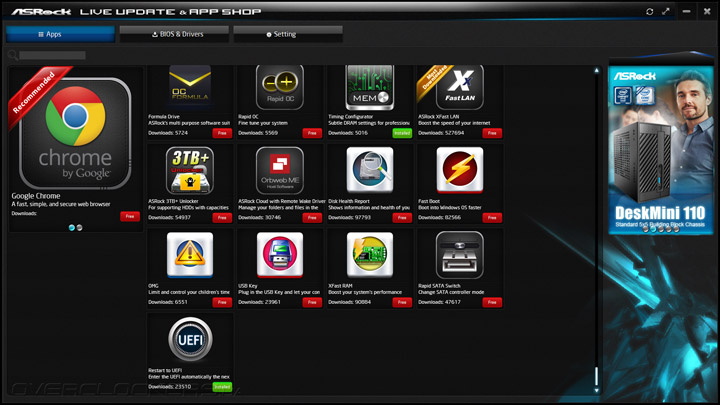This screenshot has height=405, width=720.
Task: Click the Google Chrome recommended app icon
Action: [x=75, y=133]
